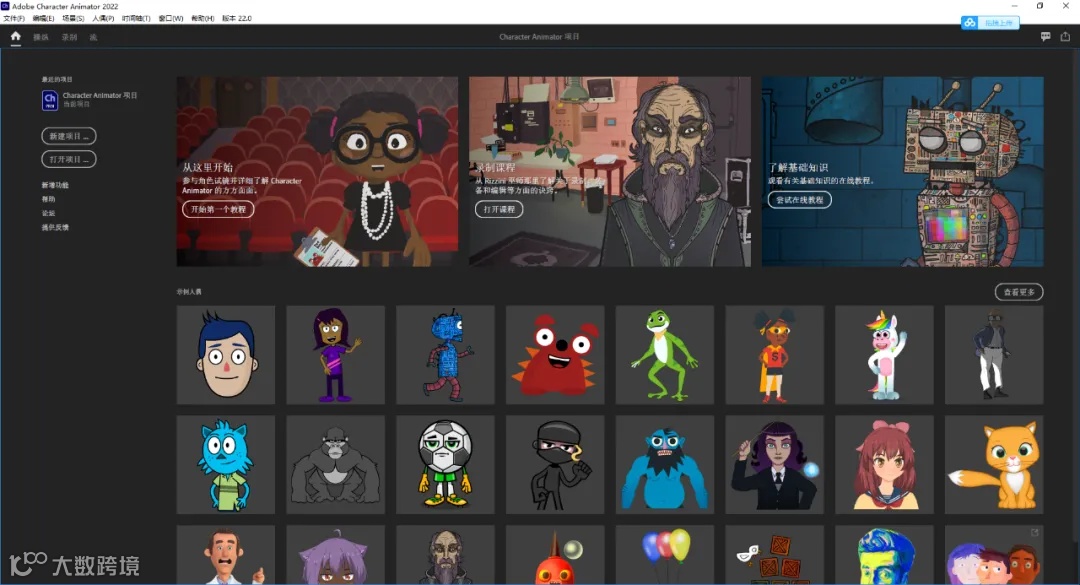Screen dimensions: 1080x585
Task: Select the blue patterned running puppet
Action: click(445, 355)
